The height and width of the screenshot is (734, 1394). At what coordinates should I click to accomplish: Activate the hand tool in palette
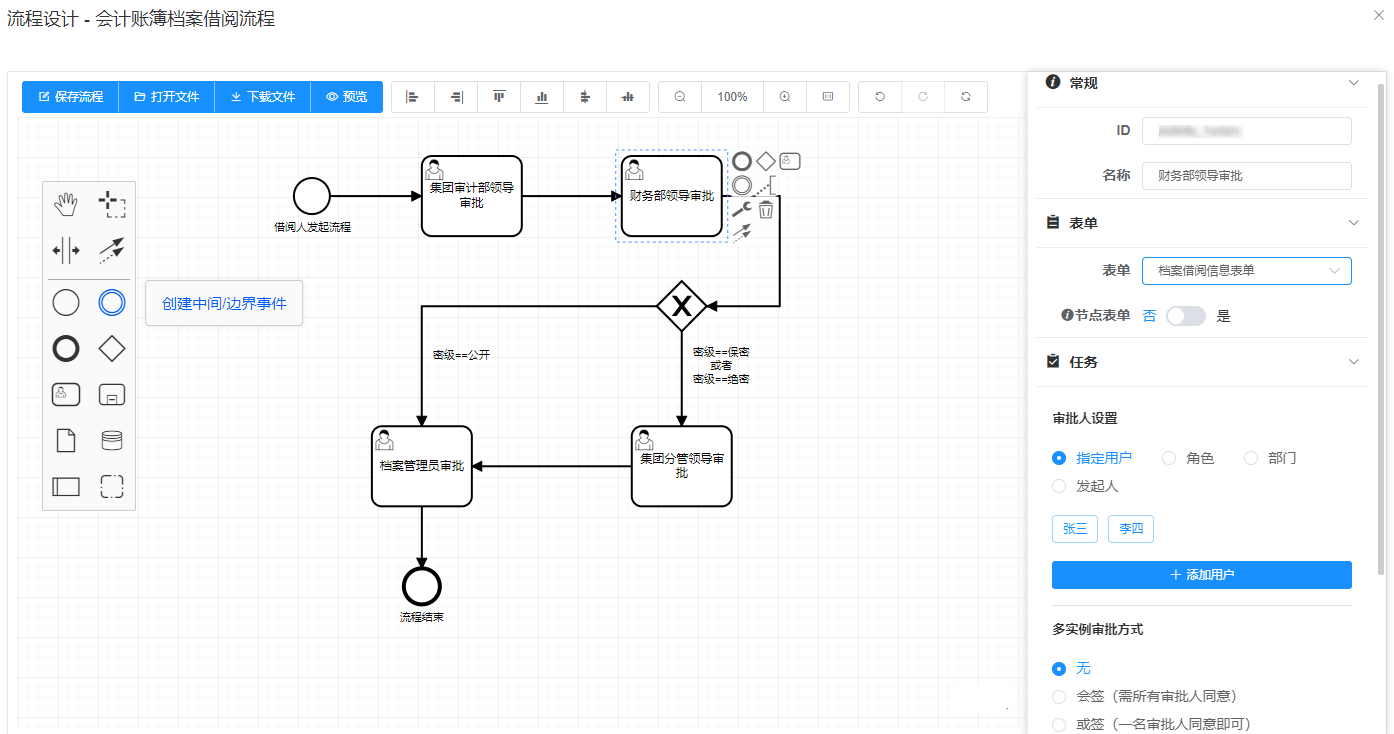pos(66,204)
